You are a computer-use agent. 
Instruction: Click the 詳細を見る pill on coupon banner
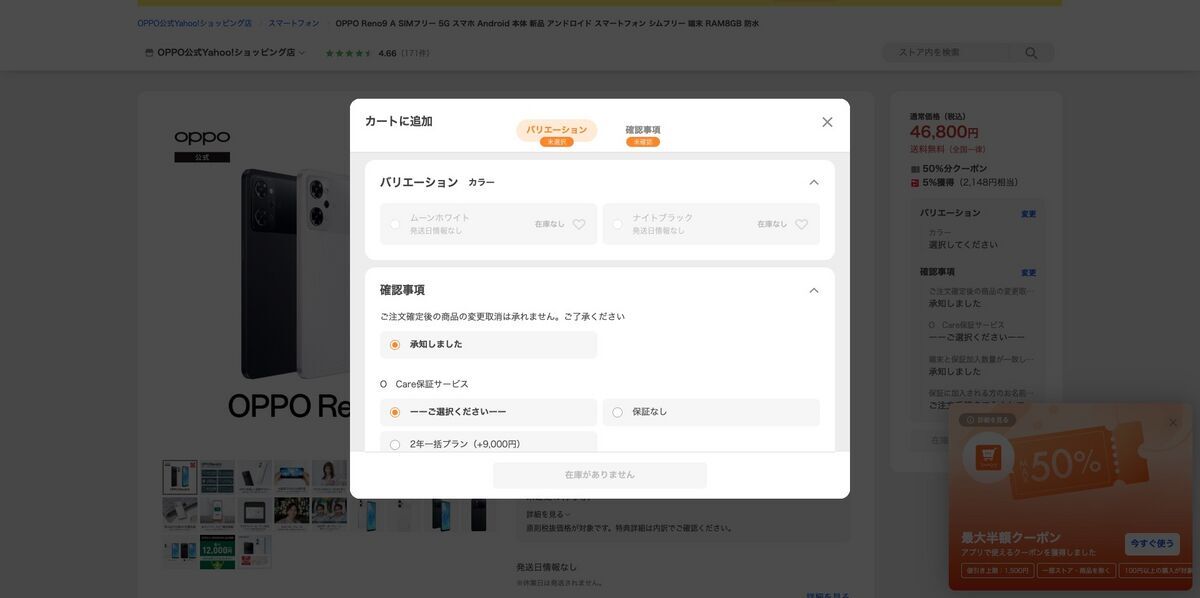(987, 420)
